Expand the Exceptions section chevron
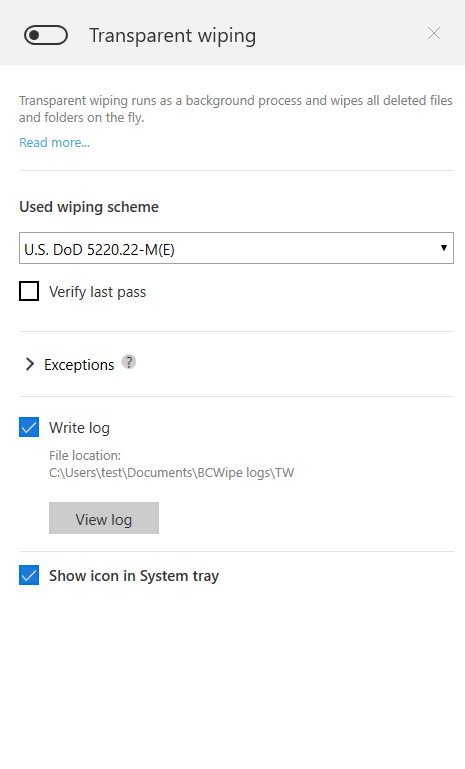This screenshot has height=769, width=465. (x=30, y=364)
